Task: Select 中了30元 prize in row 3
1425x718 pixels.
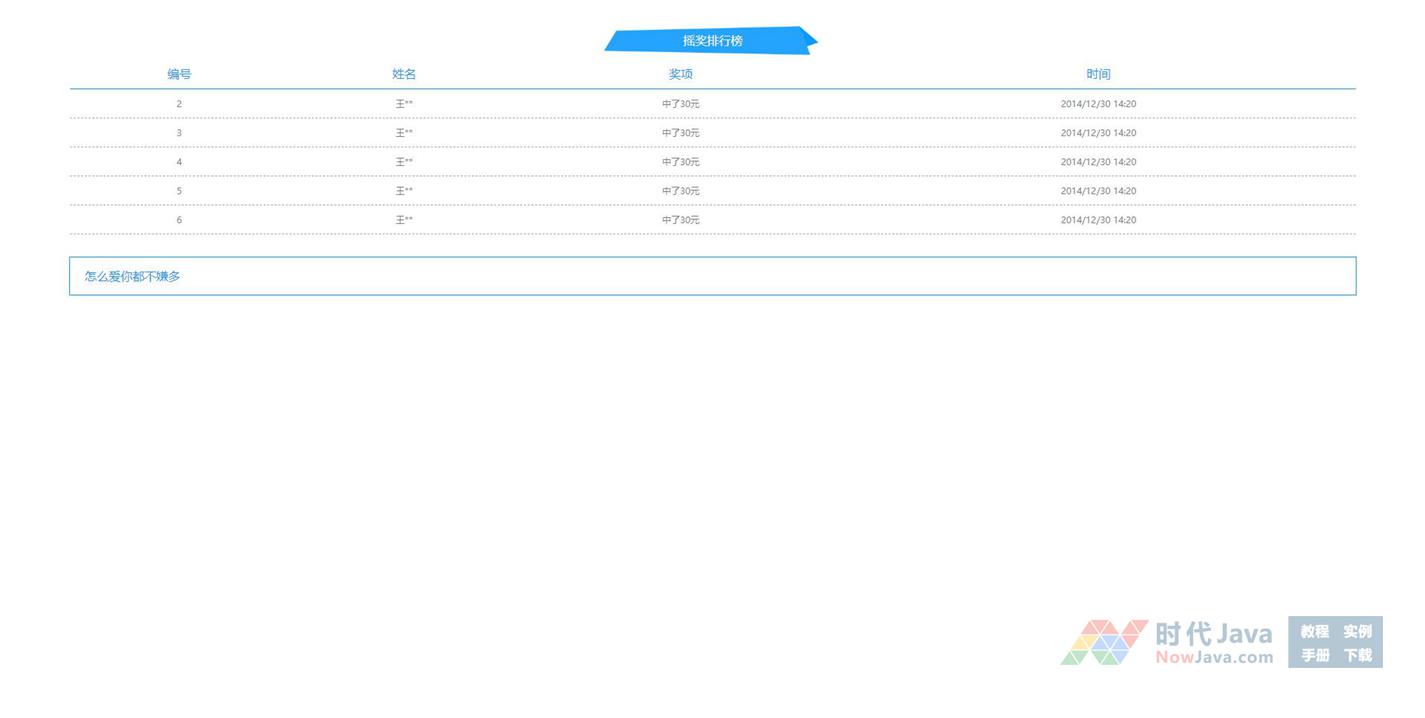Action: pyautogui.click(x=681, y=133)
